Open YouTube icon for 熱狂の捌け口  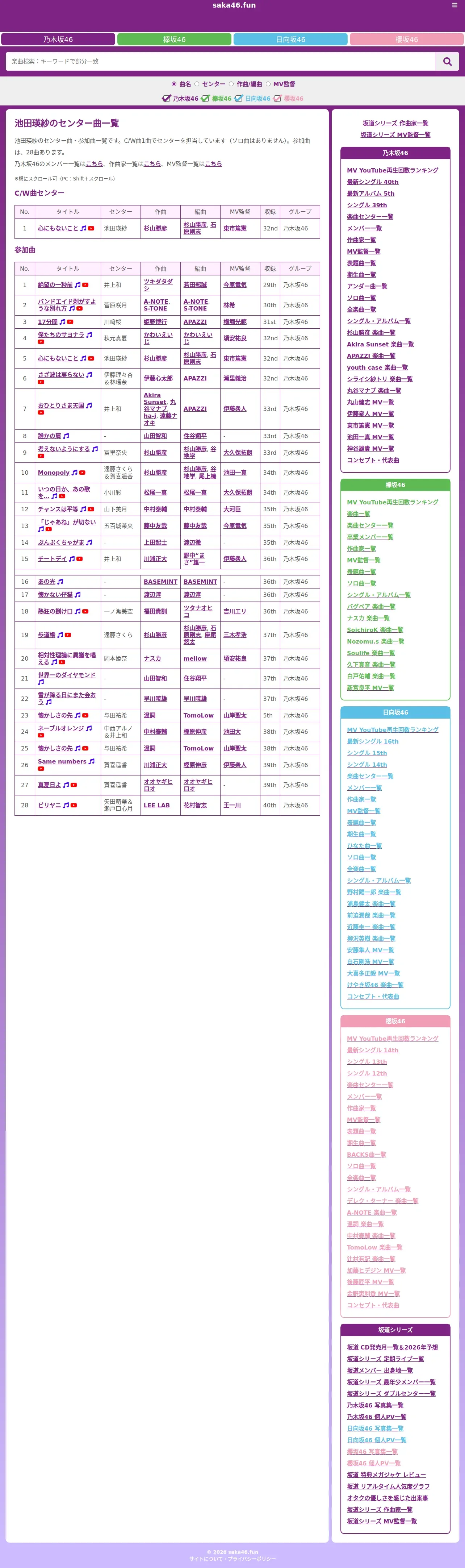pyautogui.click(x=85, y=611)
